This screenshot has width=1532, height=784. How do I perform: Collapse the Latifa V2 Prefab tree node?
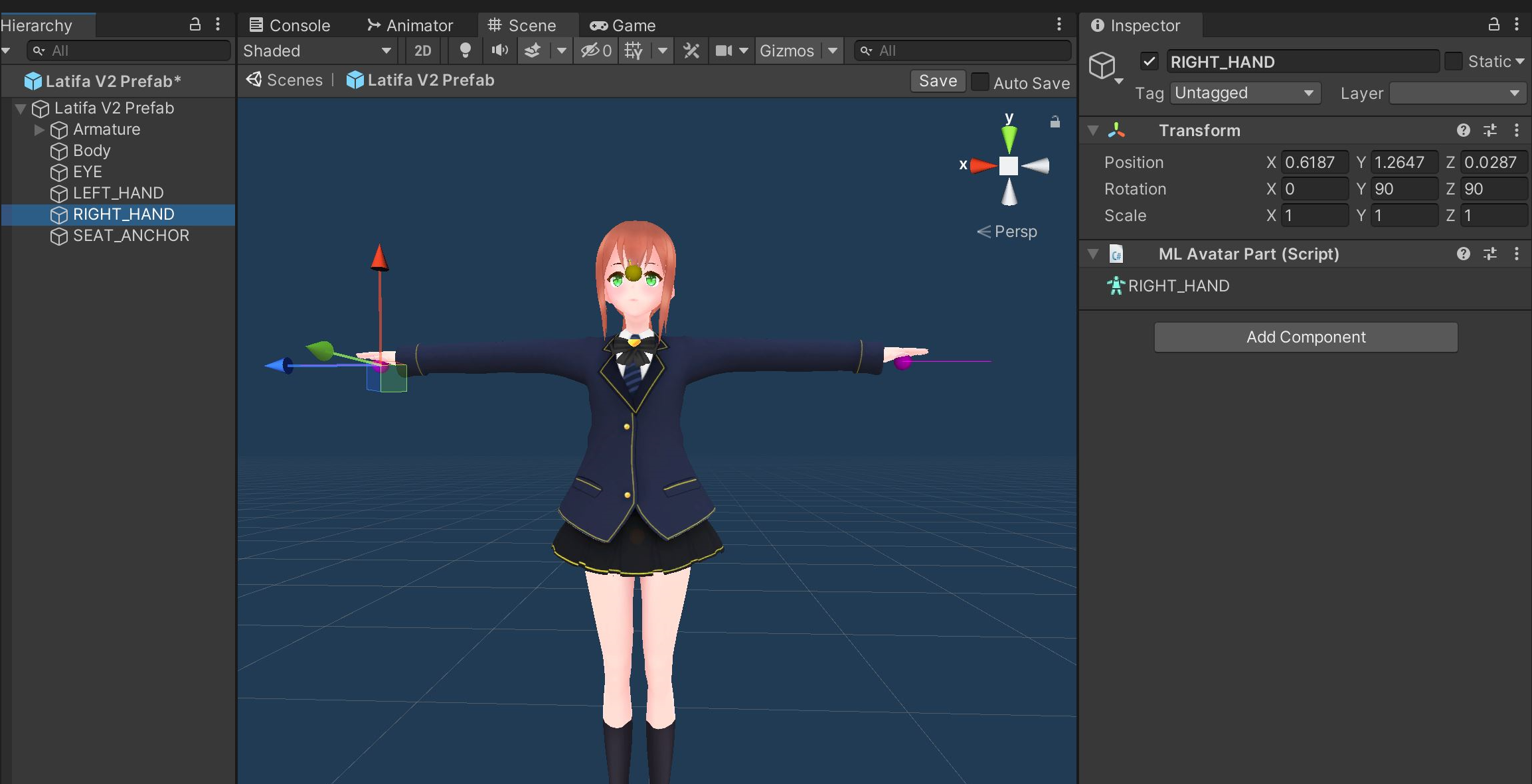pyautogui.click(x=21, y=108)
